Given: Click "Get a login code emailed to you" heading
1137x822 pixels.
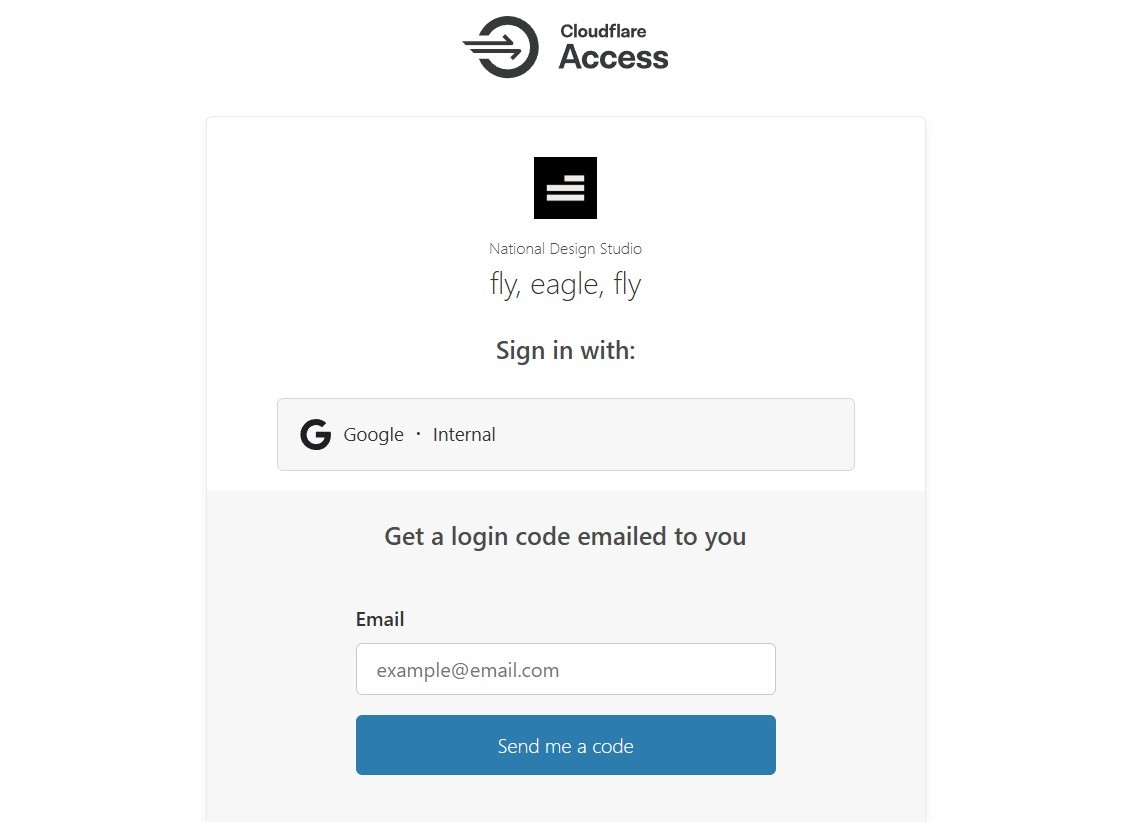Looking at the screenshot, I should tap(565, 537).
